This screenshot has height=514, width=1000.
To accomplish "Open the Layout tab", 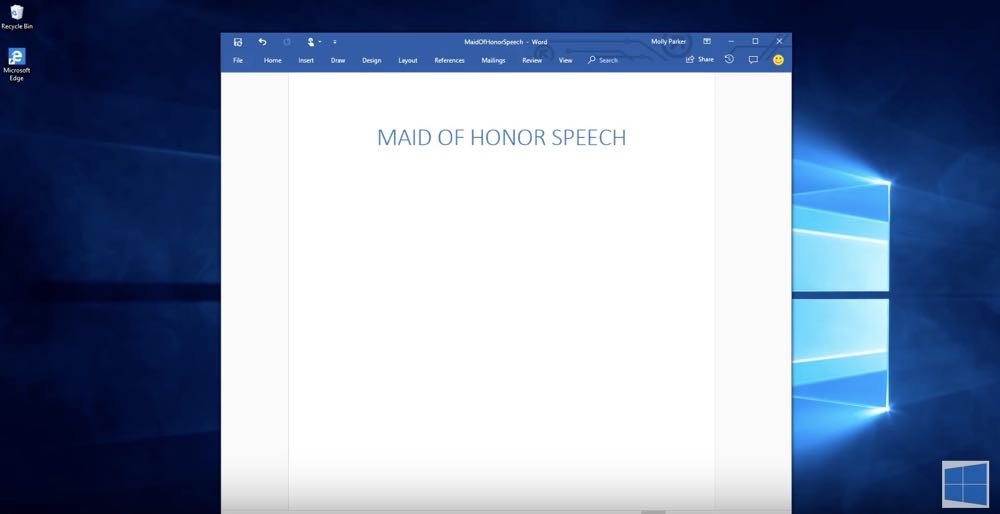I will [408, 61].
